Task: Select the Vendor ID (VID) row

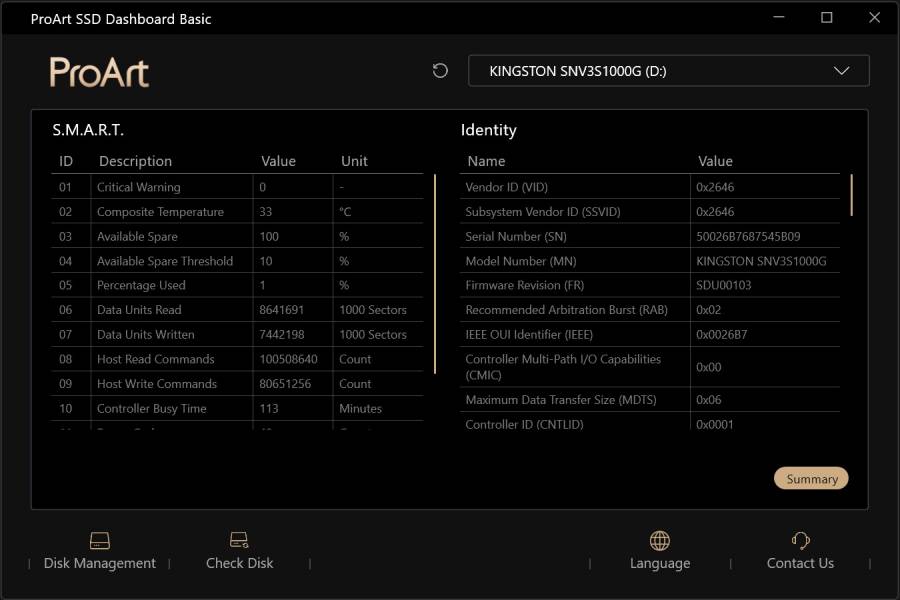Action: (650, 187)
